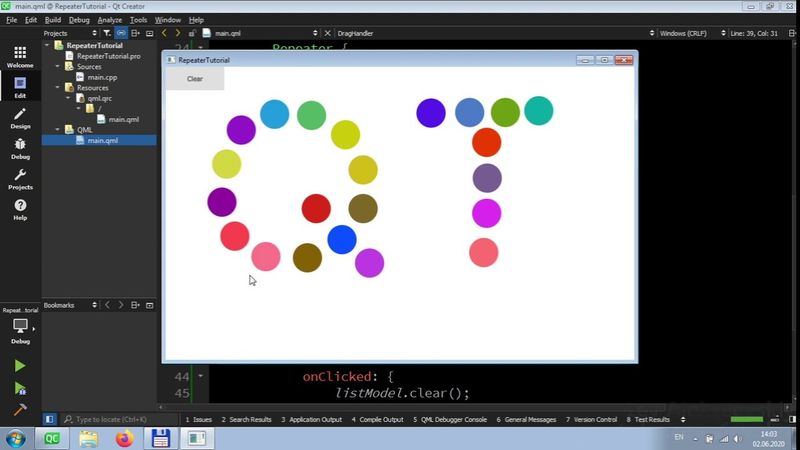Screen dimensions: 800x450
Task: Open the Windows (CRLF) line ending dropdown
Action: 684,33
